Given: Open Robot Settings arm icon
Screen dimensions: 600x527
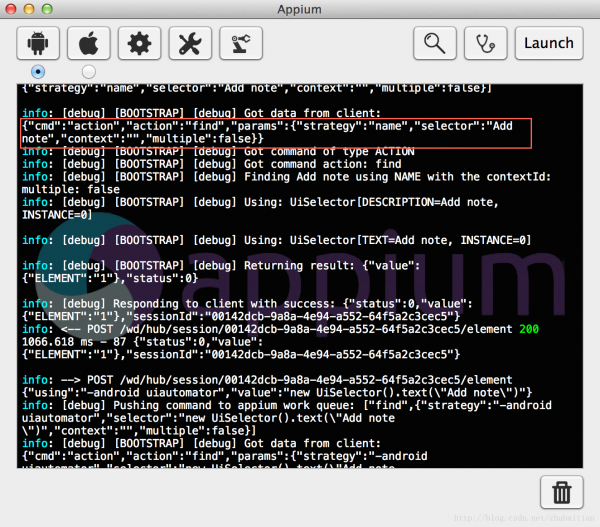Looking at the screenshot, I should [241, 43].
